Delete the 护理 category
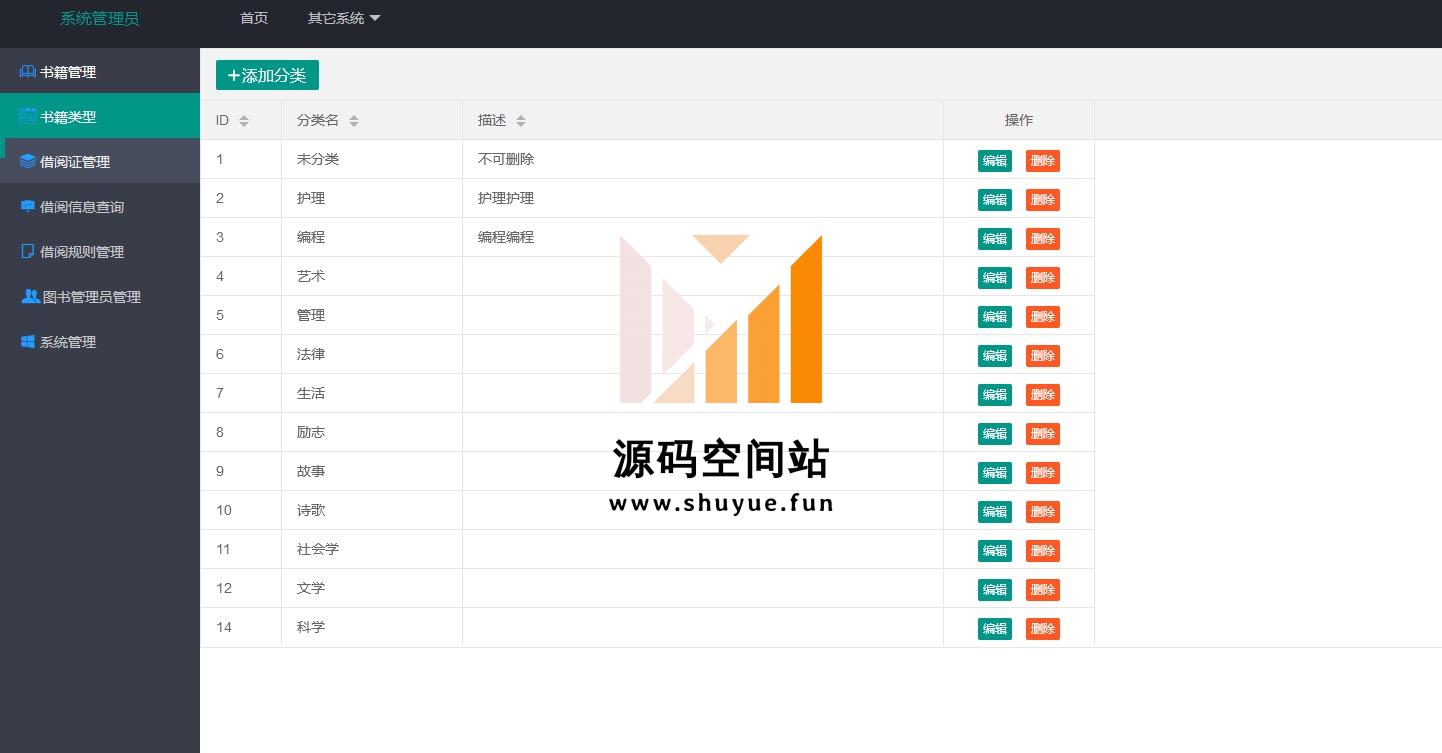Image resolution: width=1442 pixels, height=753 pixels. 1043,200
